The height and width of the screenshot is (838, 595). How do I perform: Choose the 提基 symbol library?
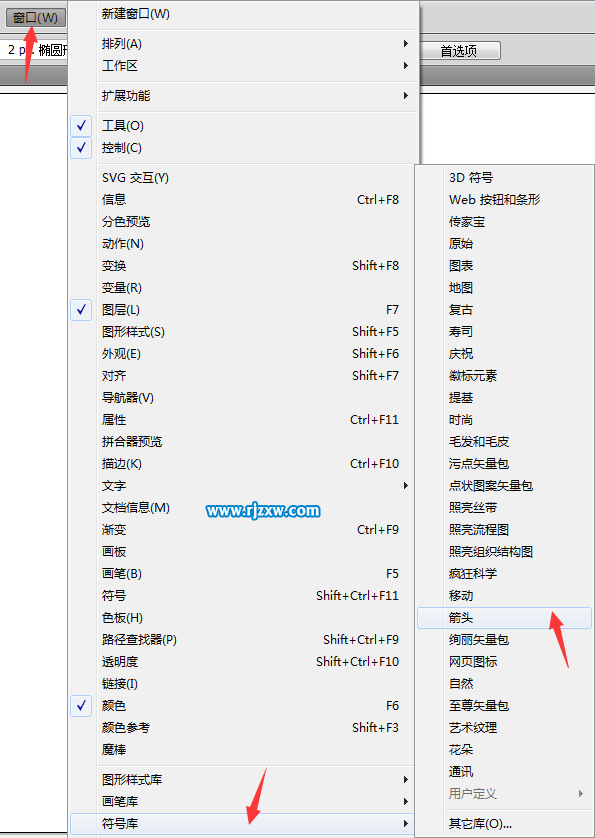coord(504,398)
